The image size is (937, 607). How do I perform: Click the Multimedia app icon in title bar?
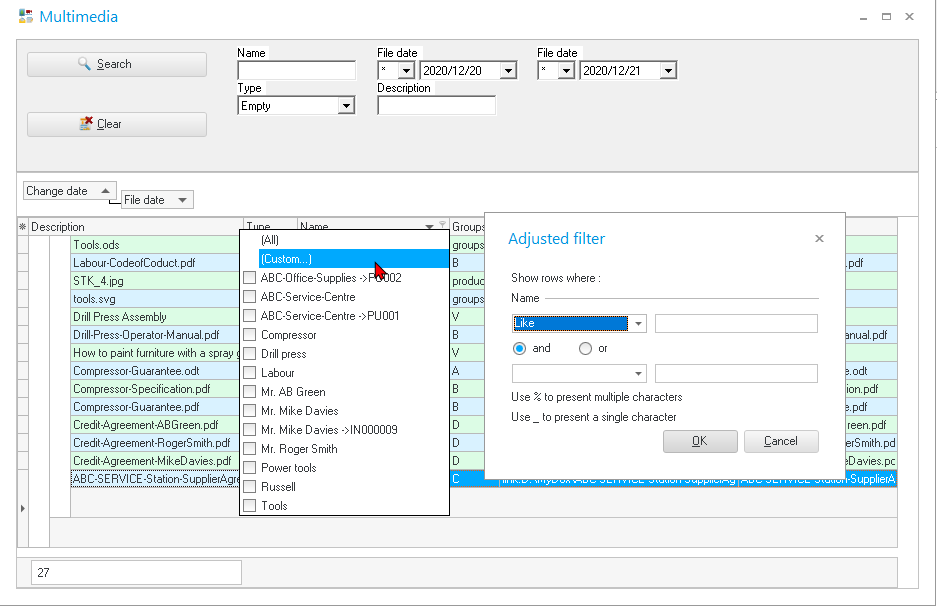(x=26, y=16)
